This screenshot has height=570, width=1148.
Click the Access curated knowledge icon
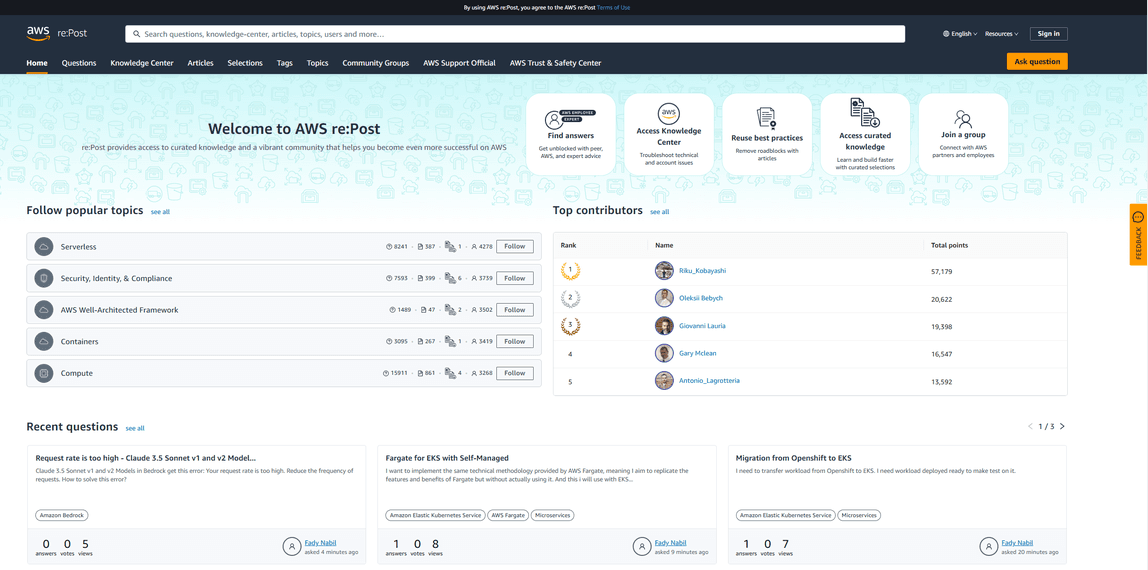(x=865, y=113)
